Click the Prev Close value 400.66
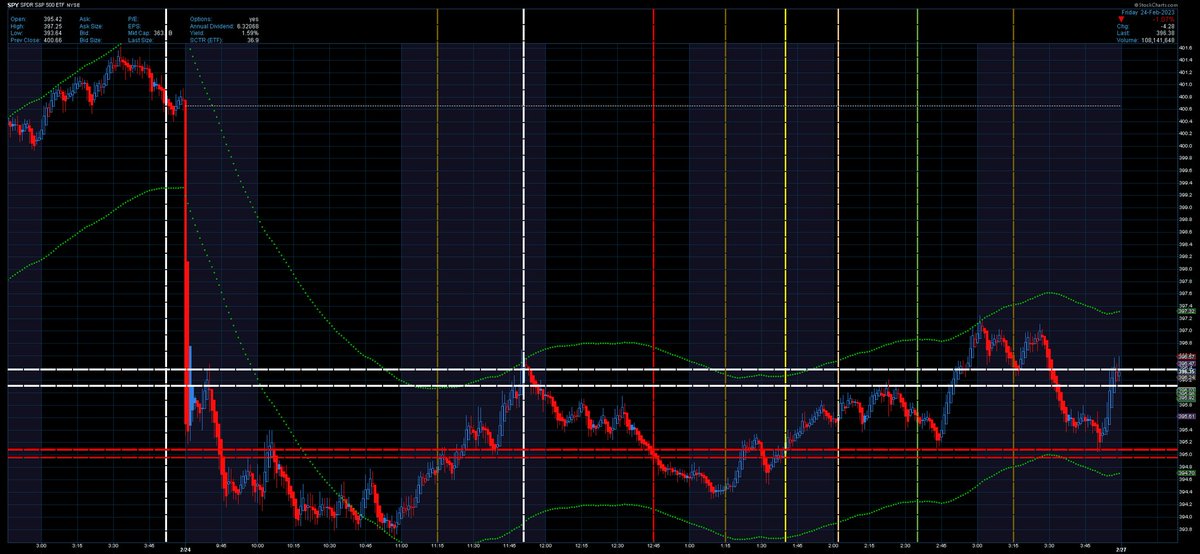 [x=52, y=40]
